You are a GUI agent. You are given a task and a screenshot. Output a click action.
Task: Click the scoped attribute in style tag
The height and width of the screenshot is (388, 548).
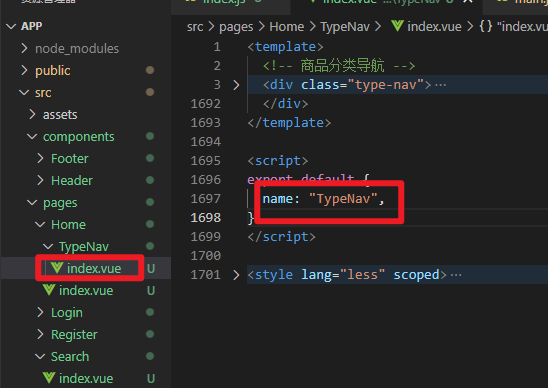click(416, 275)
